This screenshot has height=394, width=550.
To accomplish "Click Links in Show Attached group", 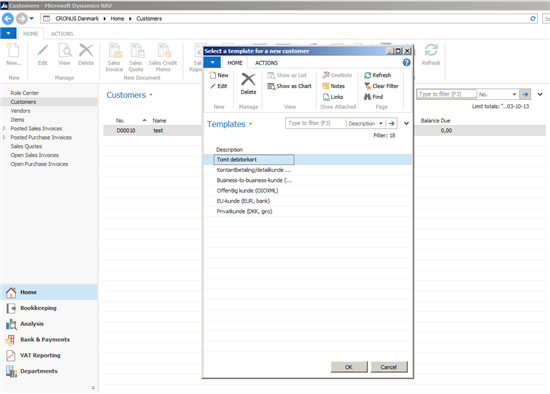I will pyautogui.click(x=333, y=97).
